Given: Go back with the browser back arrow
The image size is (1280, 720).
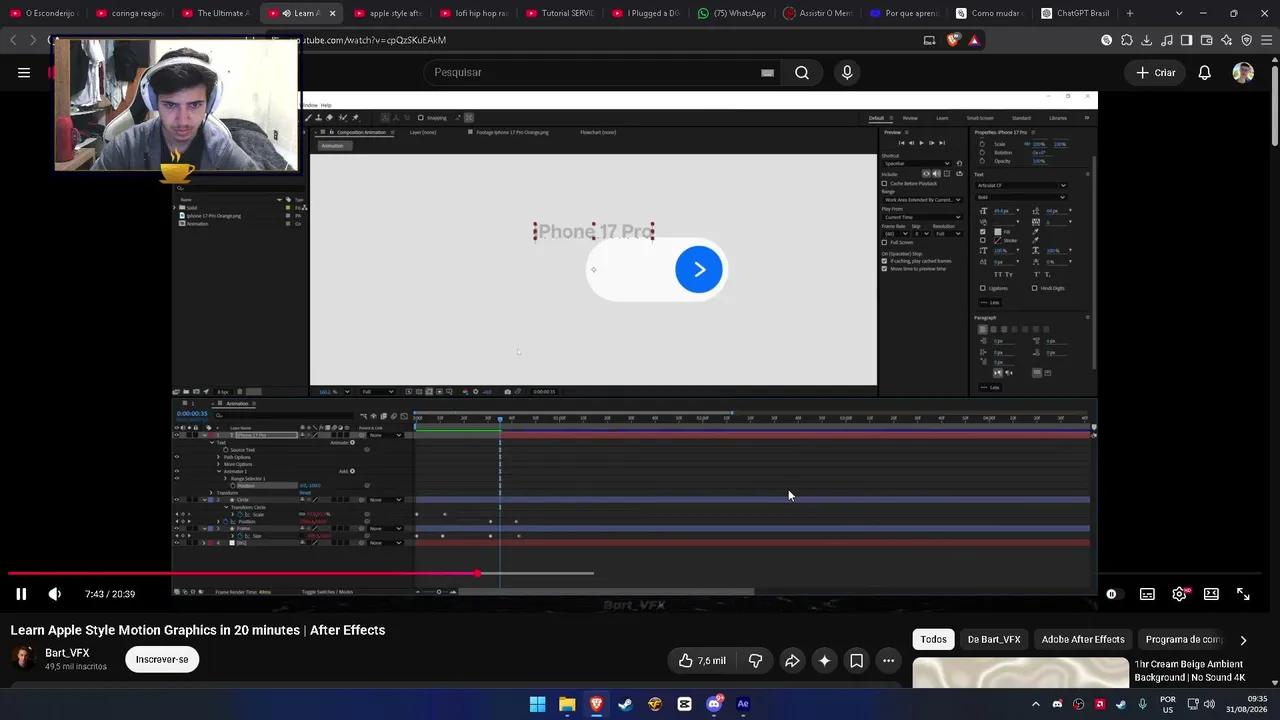Looking at the screenshot, I should (13, 40).
